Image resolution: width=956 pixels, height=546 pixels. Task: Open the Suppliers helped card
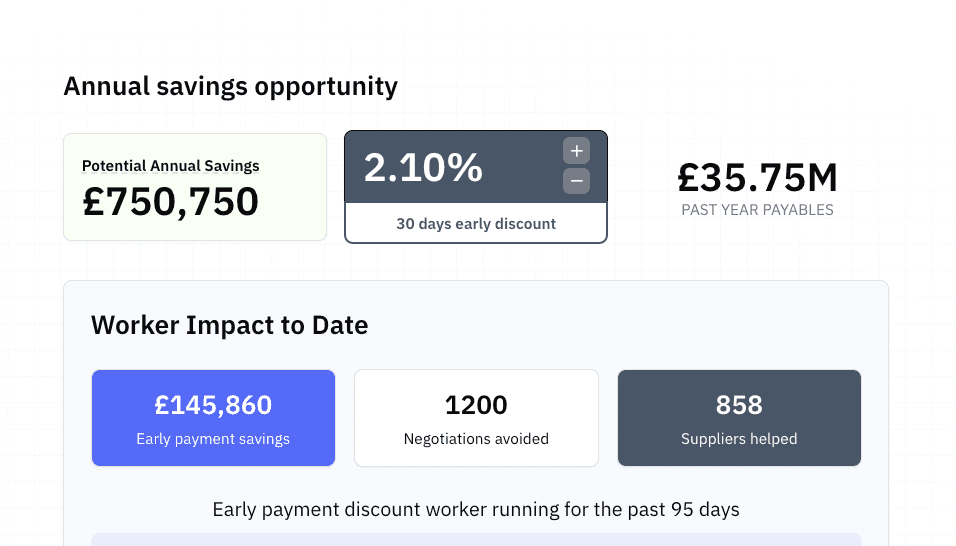click(x=739, y=418)
